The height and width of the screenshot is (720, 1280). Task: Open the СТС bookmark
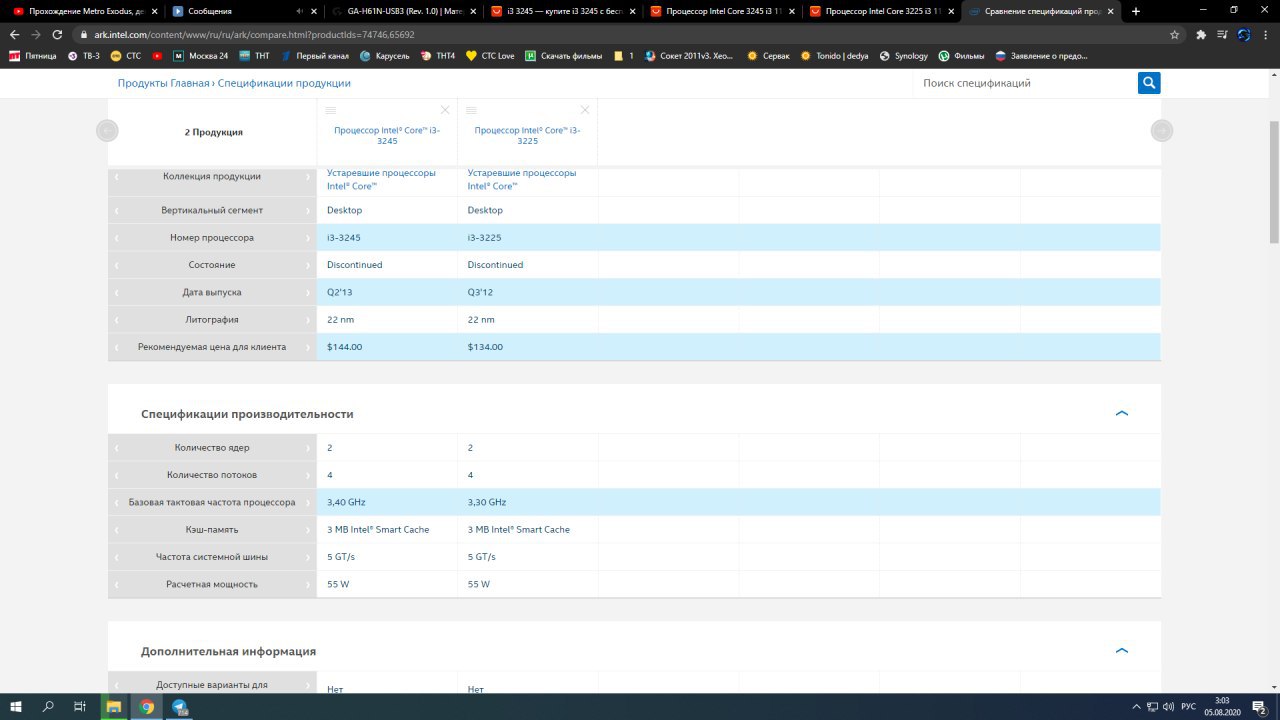tap(126, 56)
